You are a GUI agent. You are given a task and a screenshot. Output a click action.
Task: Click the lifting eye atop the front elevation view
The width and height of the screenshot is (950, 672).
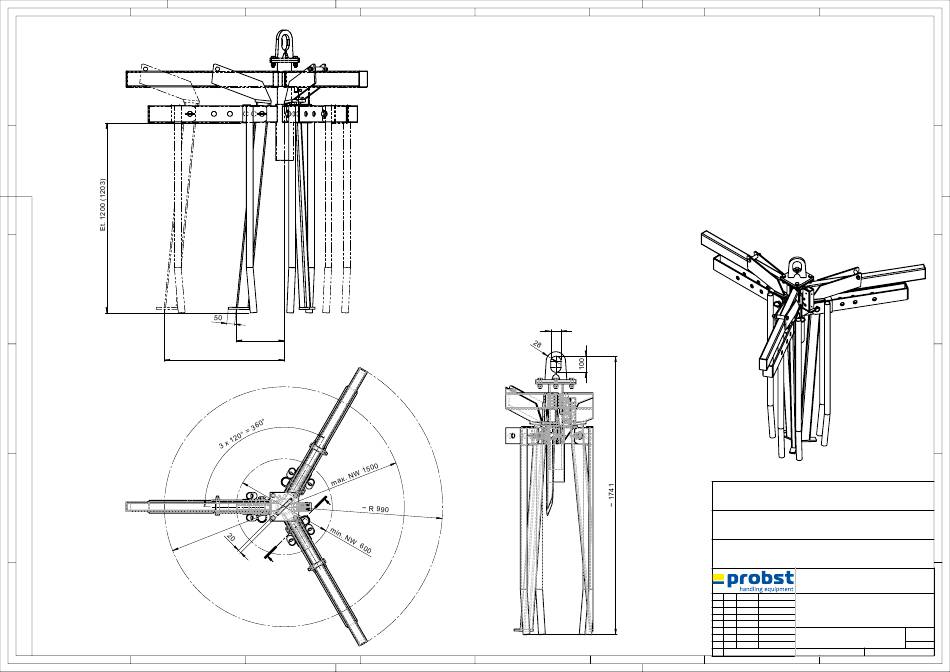[x=283, y=45]
